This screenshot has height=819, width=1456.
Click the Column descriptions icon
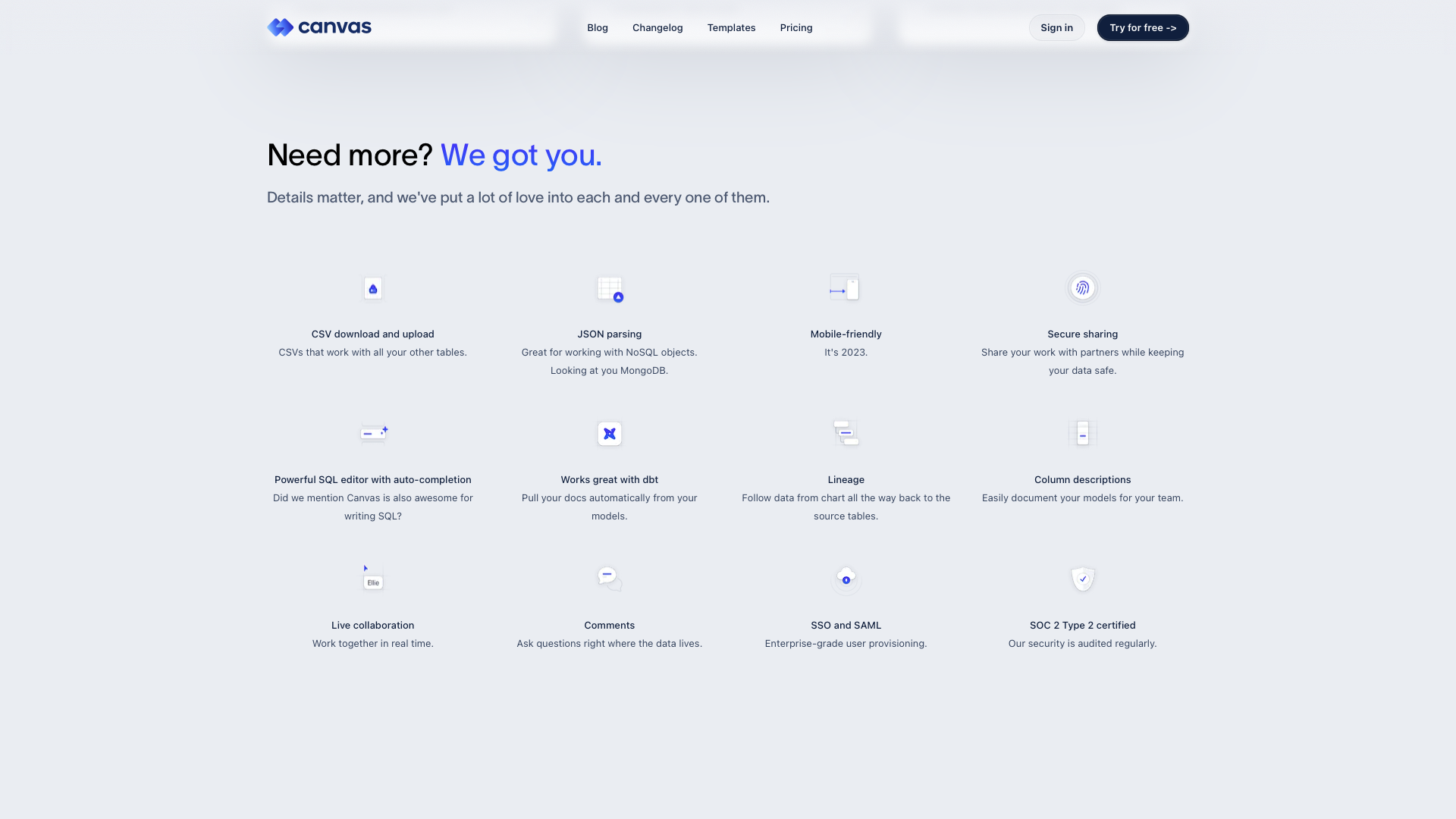click(1083, 434)
